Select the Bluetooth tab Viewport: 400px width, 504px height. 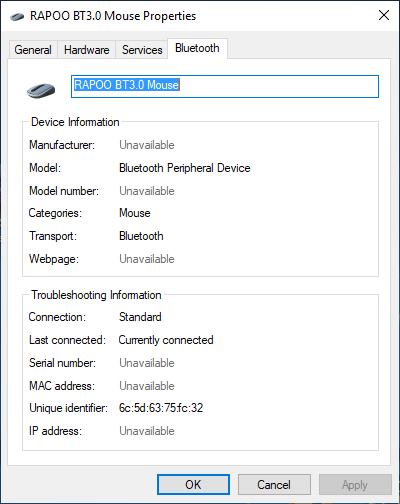(197, 48)
